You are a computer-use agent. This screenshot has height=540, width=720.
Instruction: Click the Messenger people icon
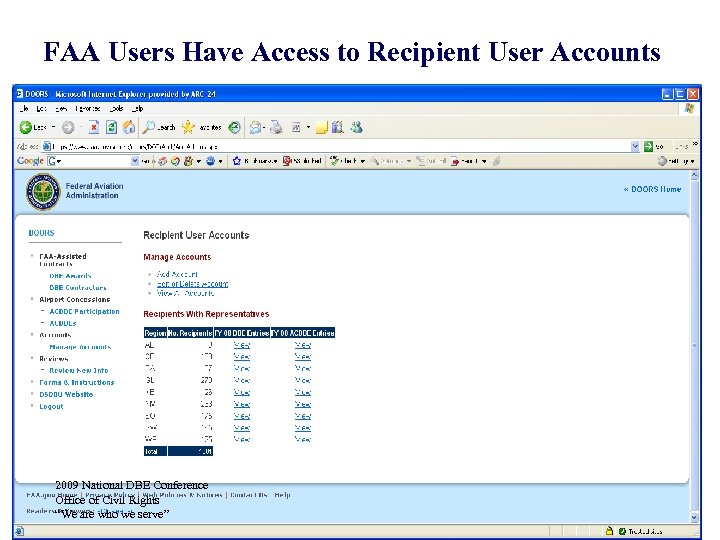point(356,127)
